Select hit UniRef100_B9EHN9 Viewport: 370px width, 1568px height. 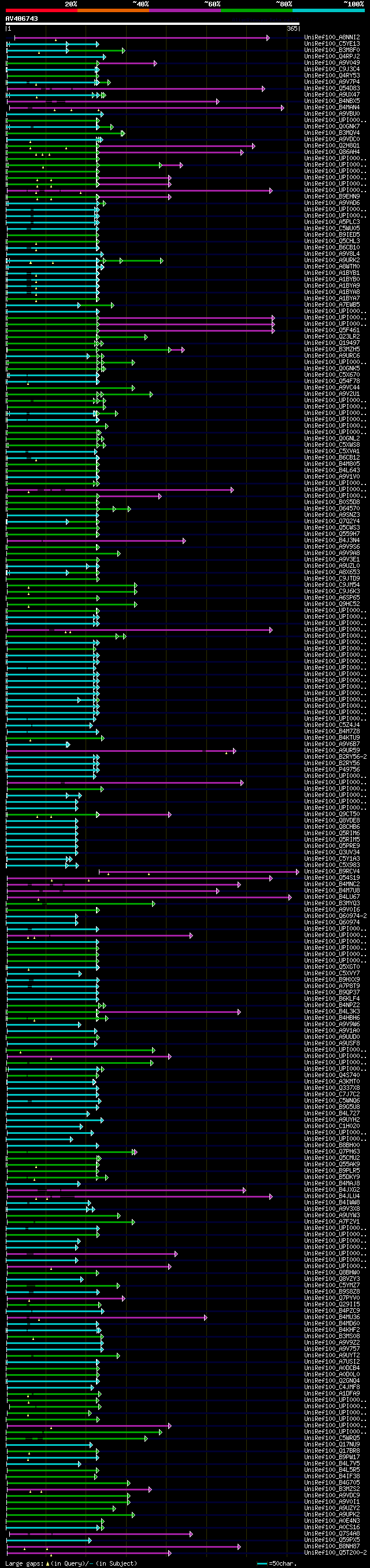pos(332,197)
